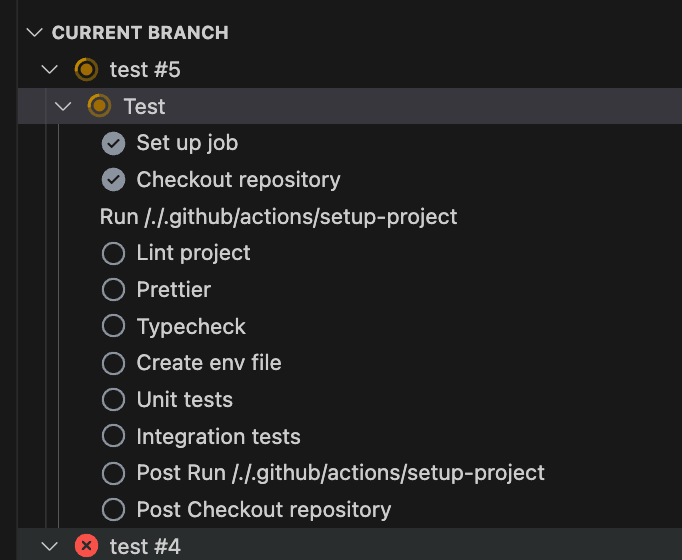The image size is (682, 560).
Task: Click the in-progress icon beside the Test job
Action: click(99, 106)
